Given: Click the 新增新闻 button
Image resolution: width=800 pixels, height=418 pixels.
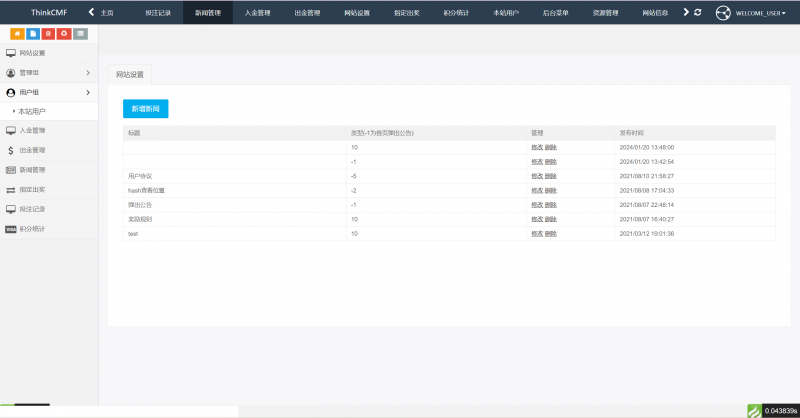Looking at the screenshot, I should [x=145, y=108].
